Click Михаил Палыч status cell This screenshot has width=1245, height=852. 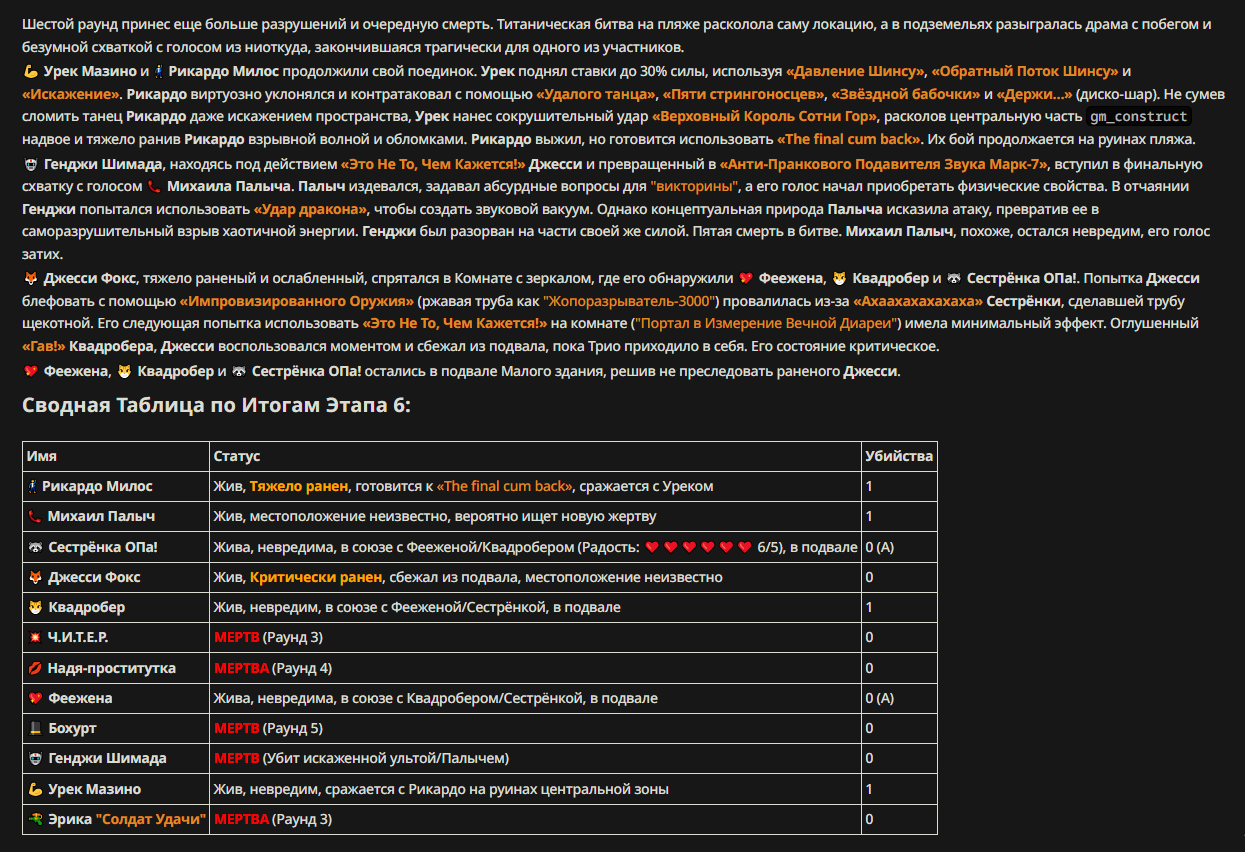tap(535, 517)
